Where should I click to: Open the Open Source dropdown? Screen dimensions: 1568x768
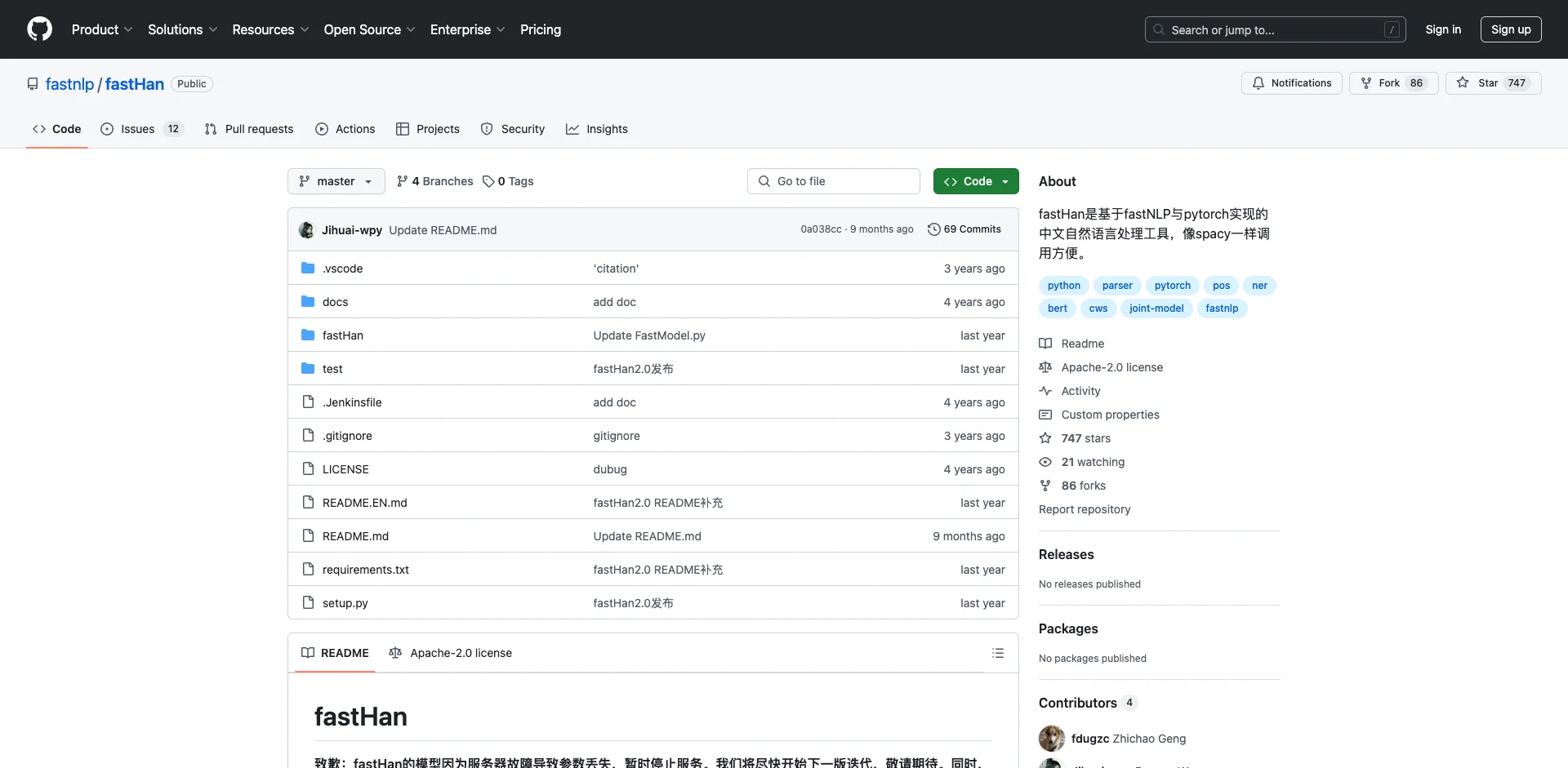(370, 29)
